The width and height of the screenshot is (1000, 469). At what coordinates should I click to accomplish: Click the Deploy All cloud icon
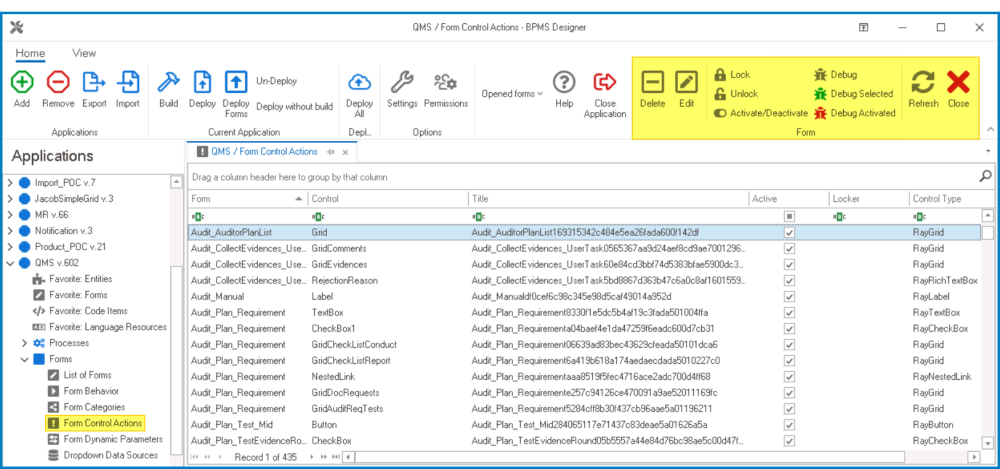[x=360, y=82]
